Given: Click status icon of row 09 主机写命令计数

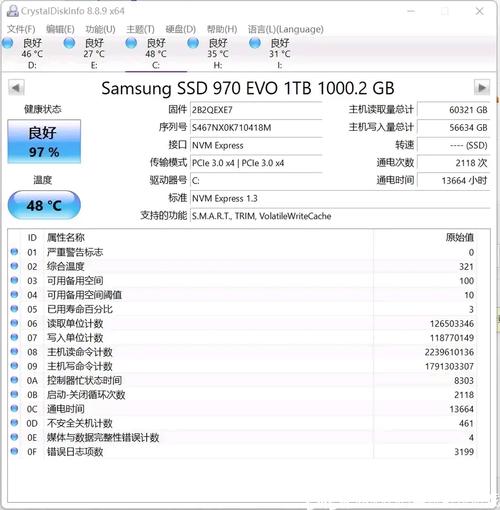Looking at the screenshot, I should (14, 366).
